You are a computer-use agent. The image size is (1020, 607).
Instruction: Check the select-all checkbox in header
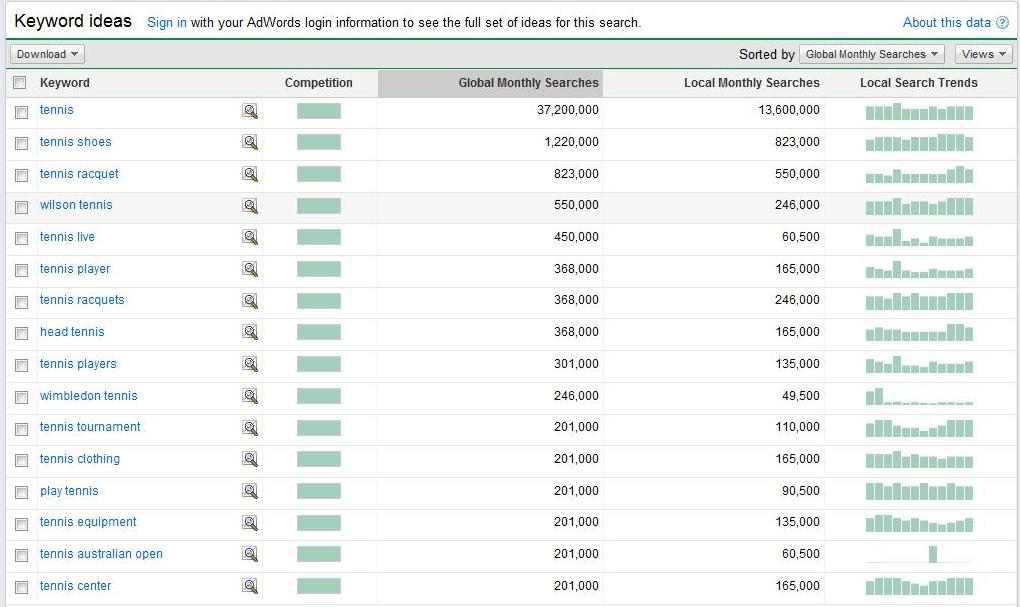click(20, 83)
